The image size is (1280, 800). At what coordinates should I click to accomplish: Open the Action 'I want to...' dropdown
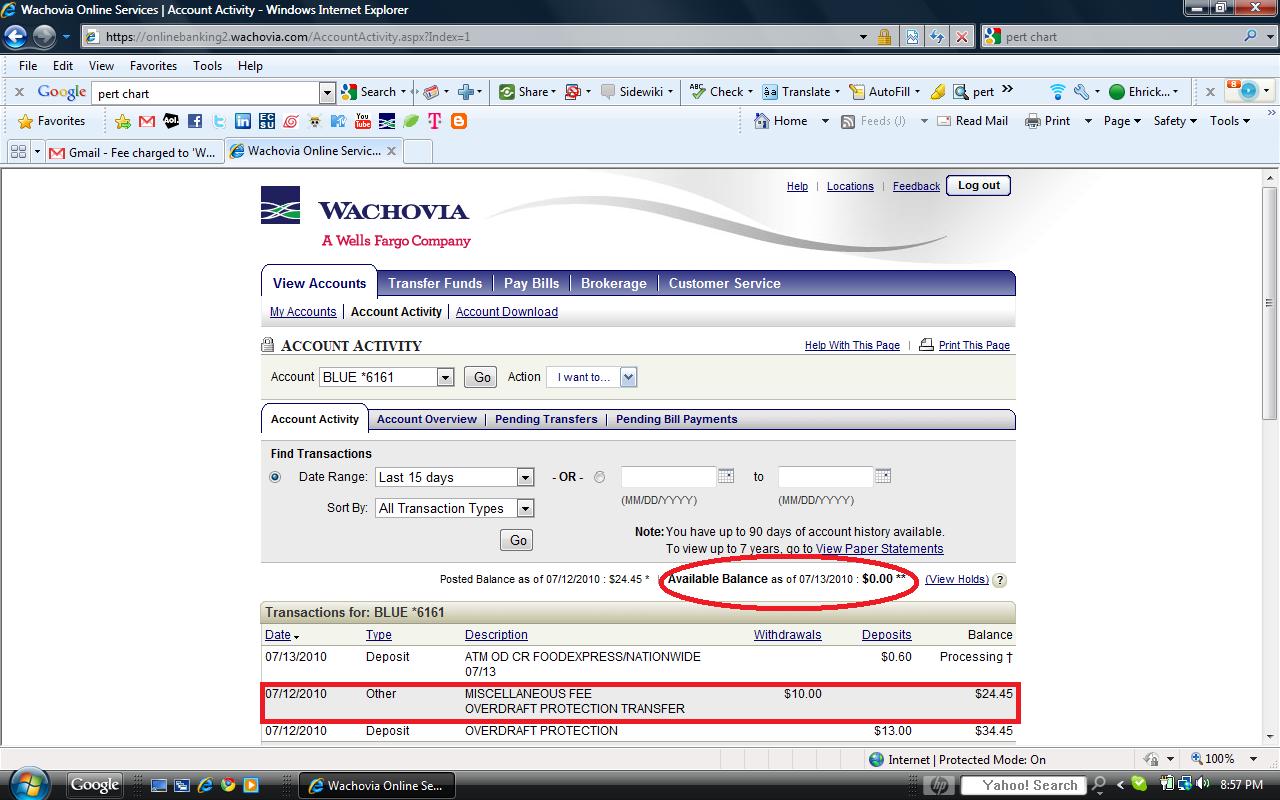point(594,377)
